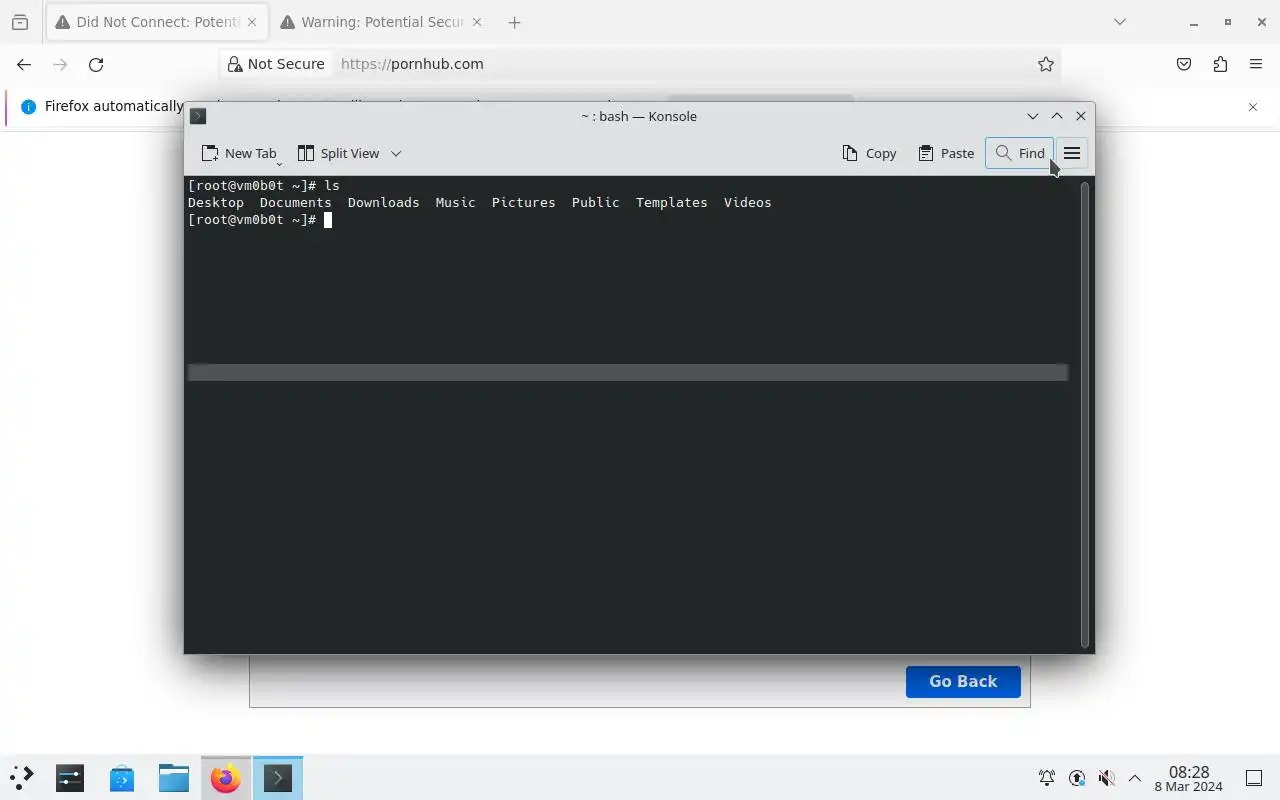Expand the New Tab dropdown arrow

click(x=279, y=163)
